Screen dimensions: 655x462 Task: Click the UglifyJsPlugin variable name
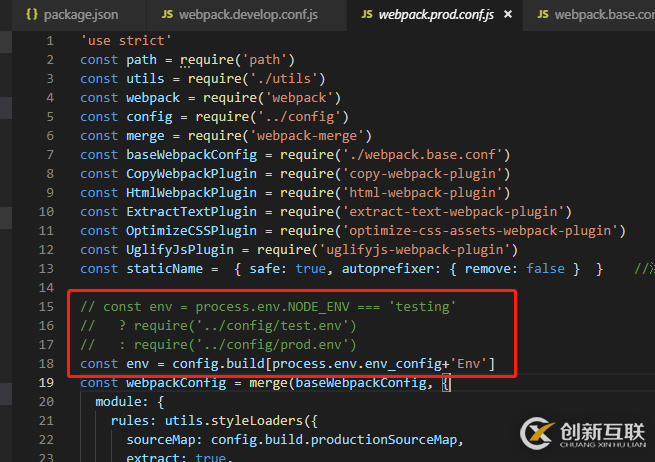[175, 249]
